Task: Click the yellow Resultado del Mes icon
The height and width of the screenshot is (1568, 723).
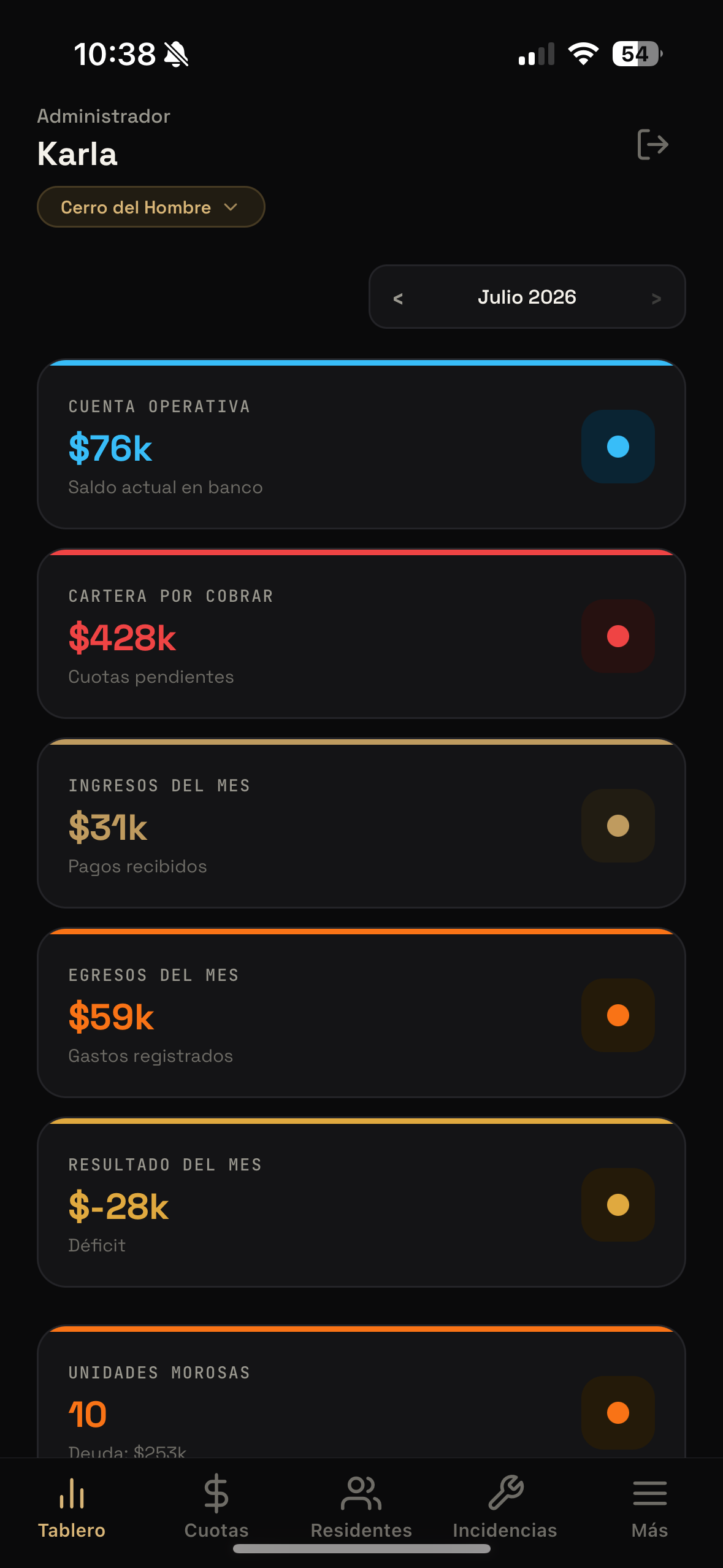Action: click(x=618, y=1205)
